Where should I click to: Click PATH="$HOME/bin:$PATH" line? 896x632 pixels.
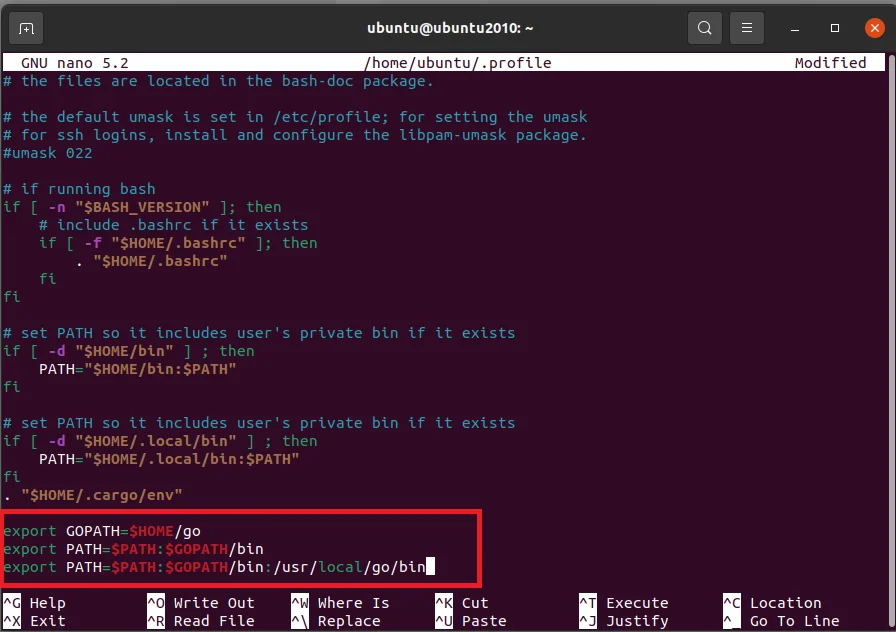(x=138, y=369)
